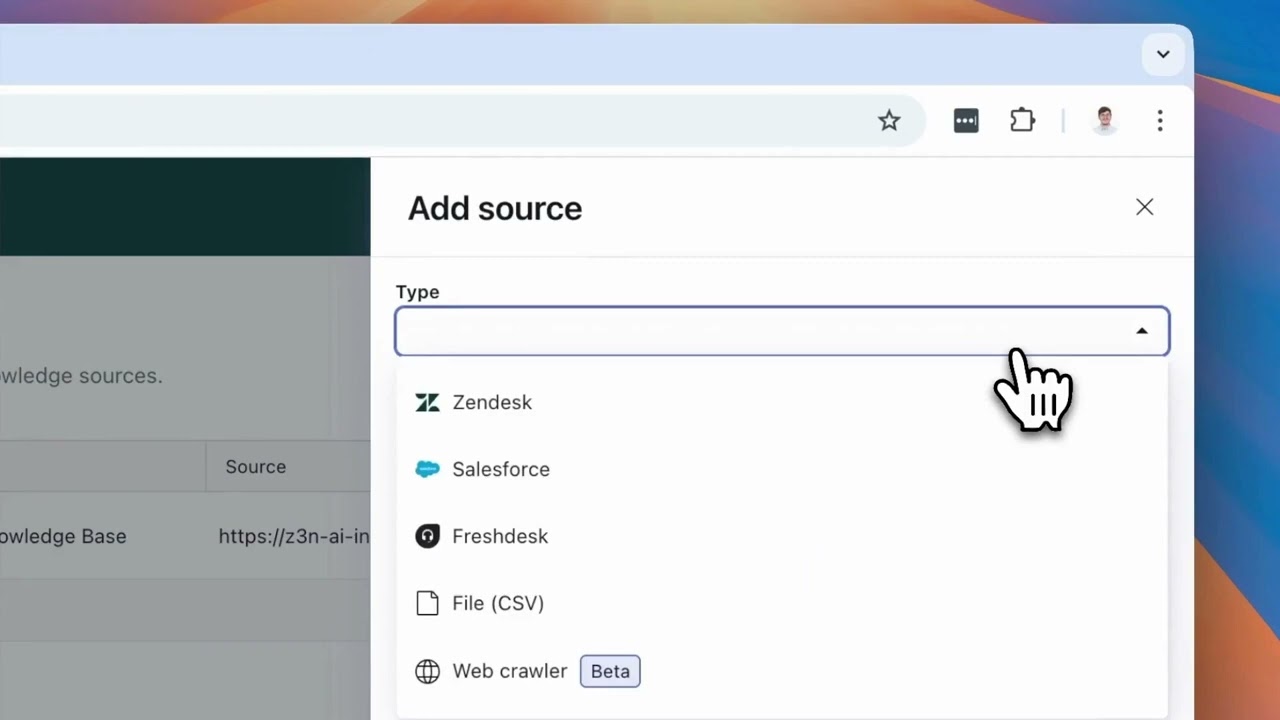Viewport: 1280px width, 720px height.
Task: Expand the tab search chevron
Action: (1163, 54)
